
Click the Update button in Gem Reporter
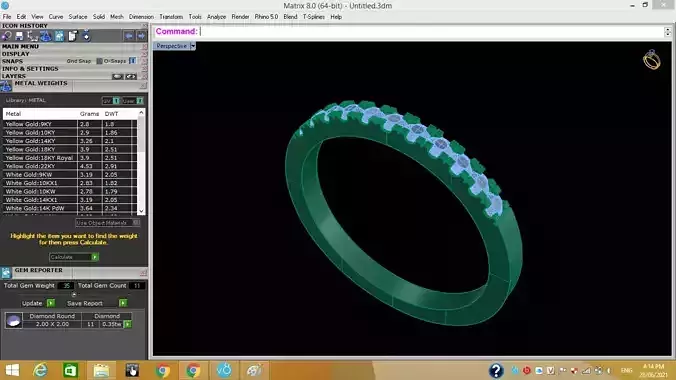[32, 303]
